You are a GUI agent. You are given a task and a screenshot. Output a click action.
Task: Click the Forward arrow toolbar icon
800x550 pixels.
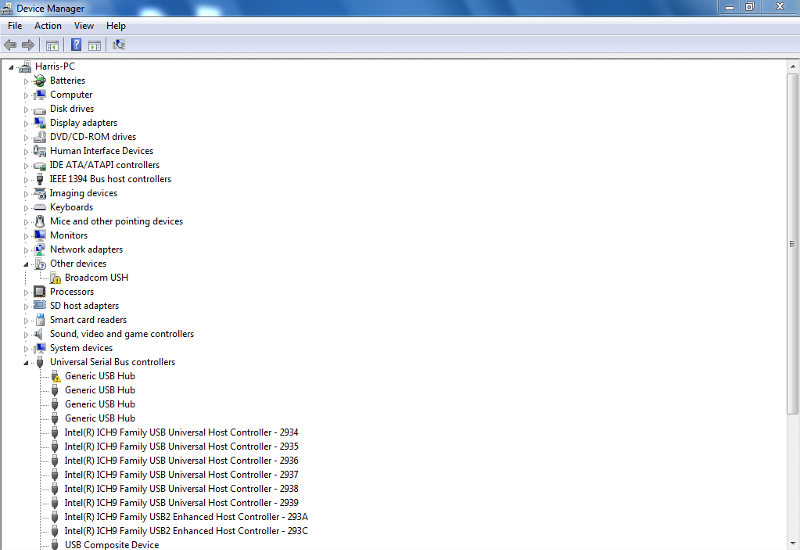(28, 45)
